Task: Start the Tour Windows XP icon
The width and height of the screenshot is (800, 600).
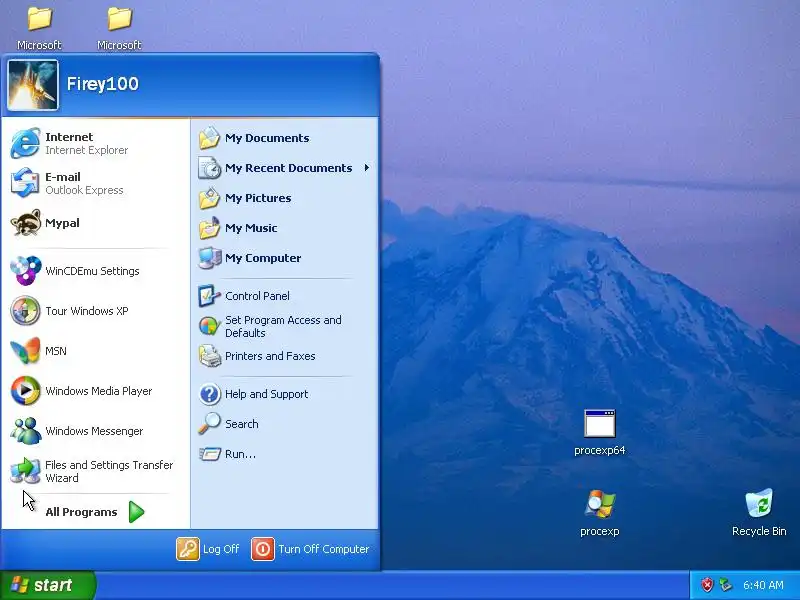Action: pos(25,311)
